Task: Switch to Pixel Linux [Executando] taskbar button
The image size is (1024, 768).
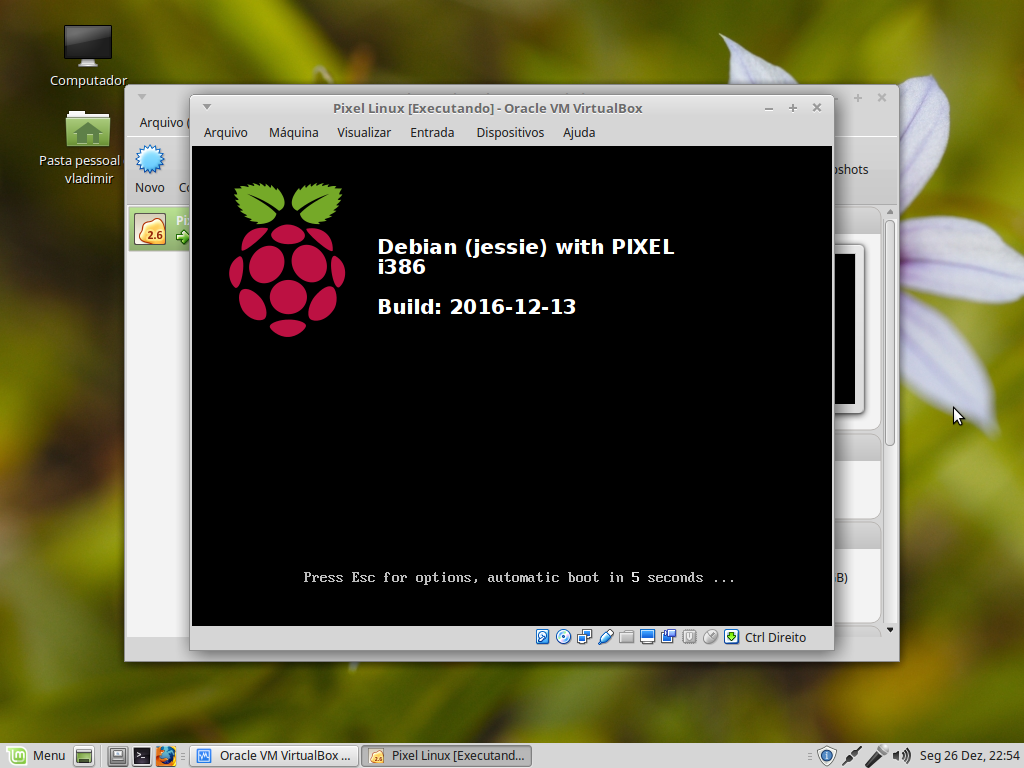Action: point(447,756)
